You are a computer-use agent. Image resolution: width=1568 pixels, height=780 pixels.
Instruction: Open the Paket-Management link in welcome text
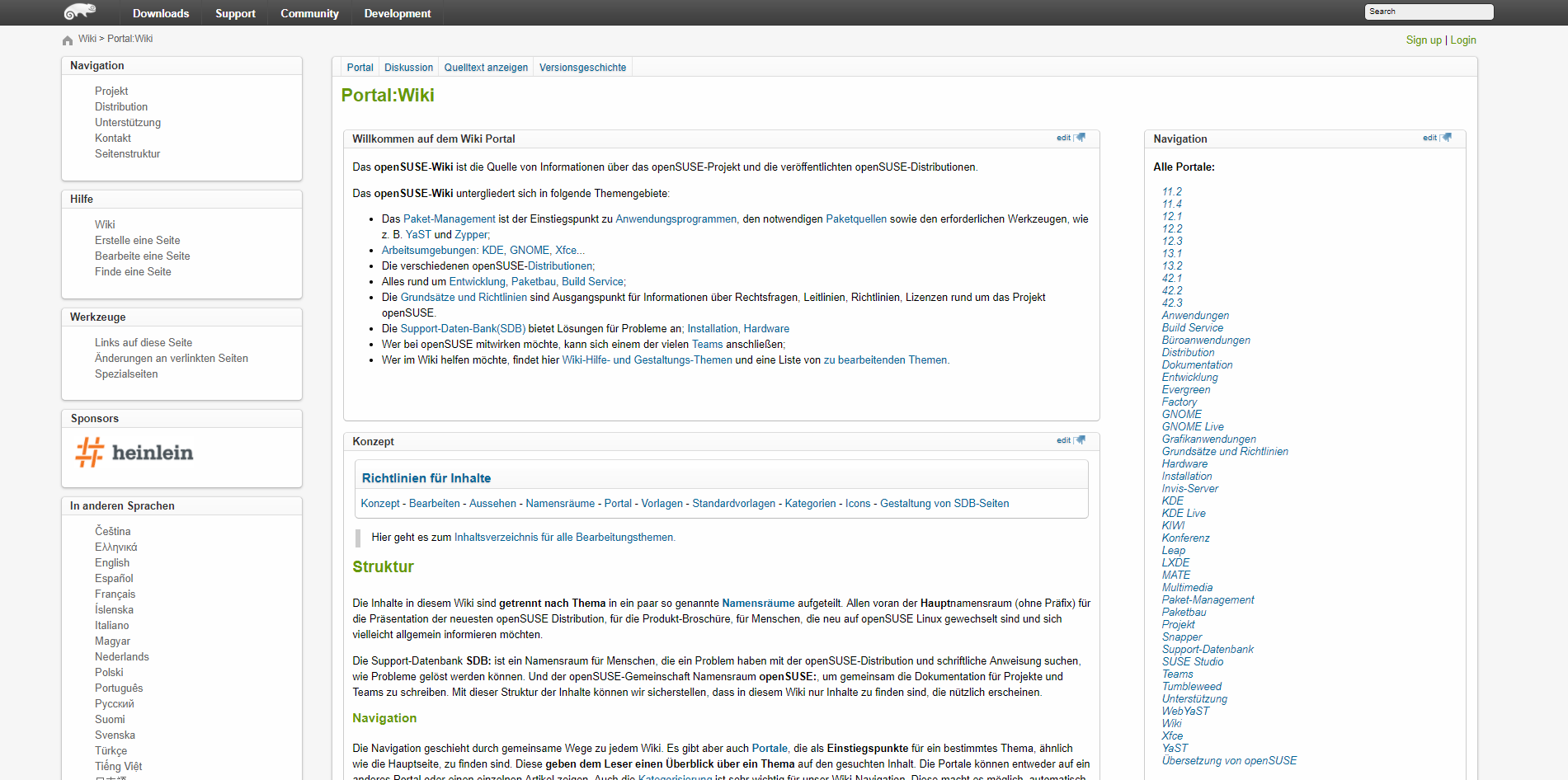(450, 219)
